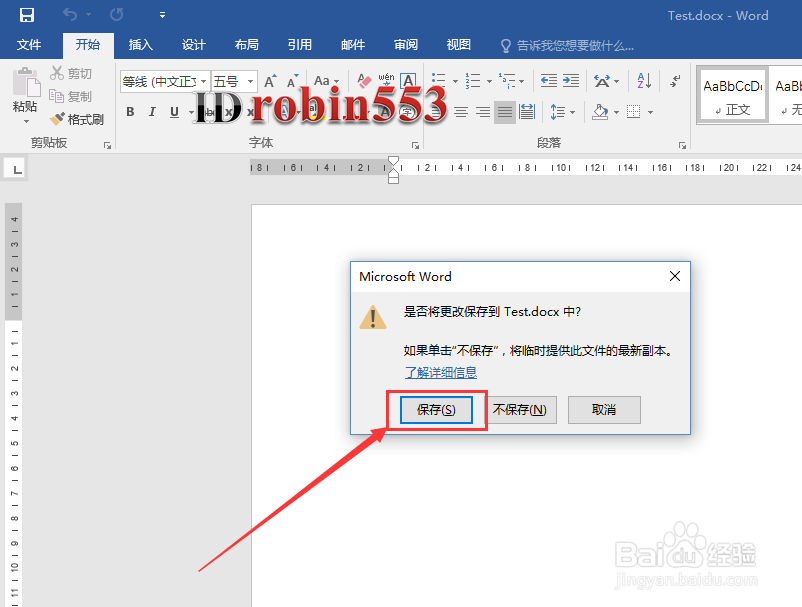Click the Paste (粘贴) icon
The width and height of the screenshot is (802, 607).
[x=25, y=85]
